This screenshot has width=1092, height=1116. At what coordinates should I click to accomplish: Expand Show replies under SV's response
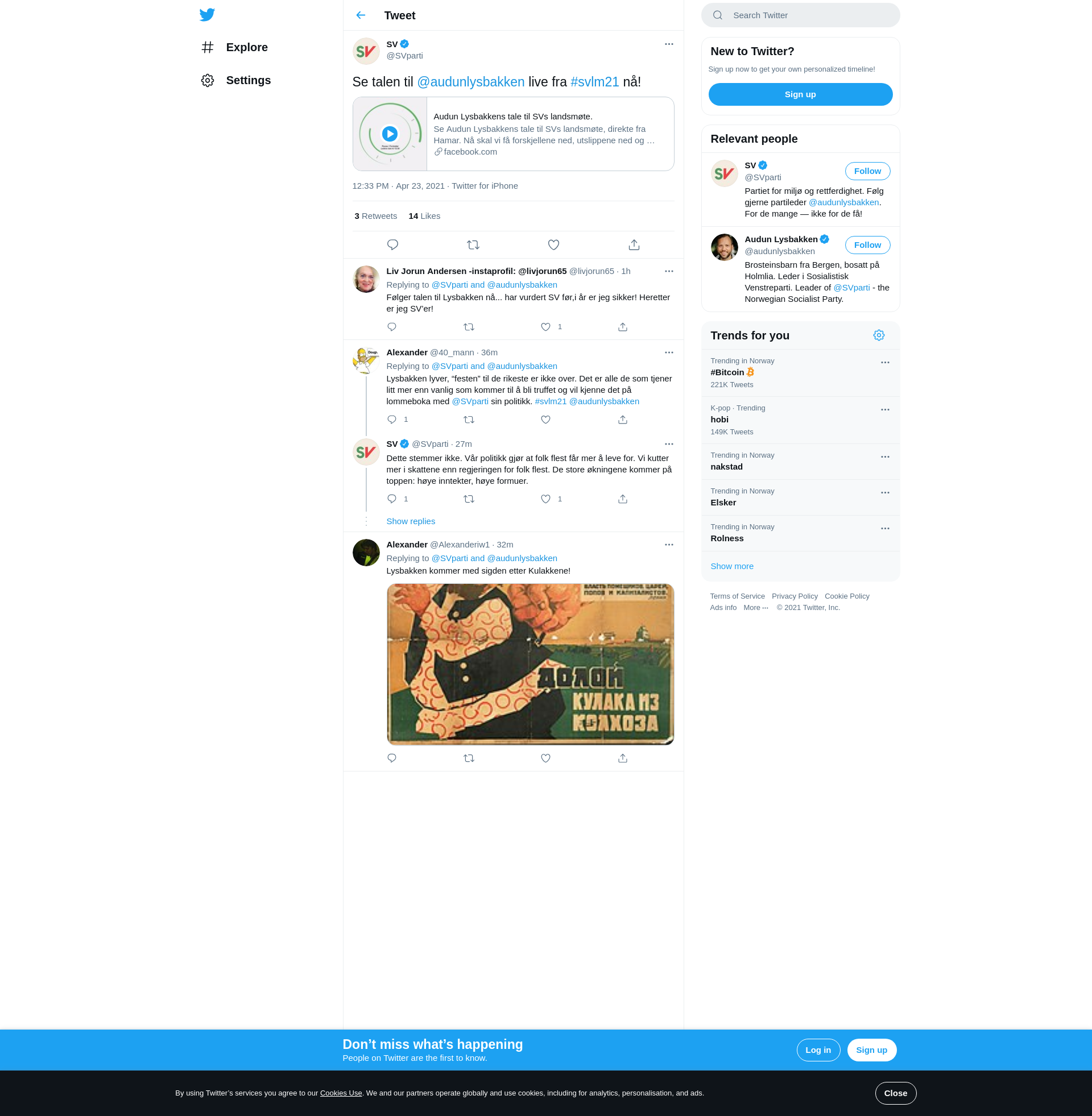pos(411,521)
